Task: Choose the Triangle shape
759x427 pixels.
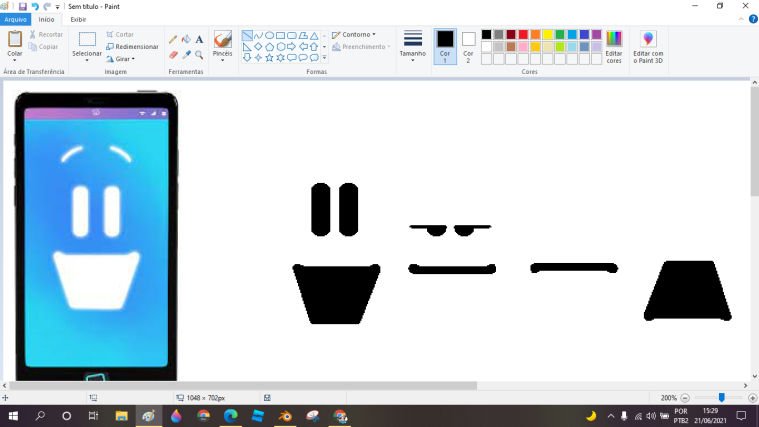Action: pos(314,36)
